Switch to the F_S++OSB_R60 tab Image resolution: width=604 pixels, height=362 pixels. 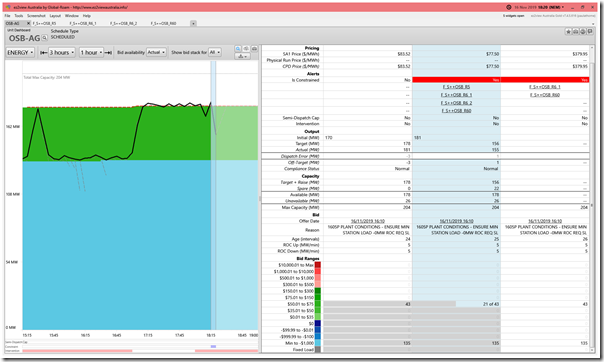[163, 23]
